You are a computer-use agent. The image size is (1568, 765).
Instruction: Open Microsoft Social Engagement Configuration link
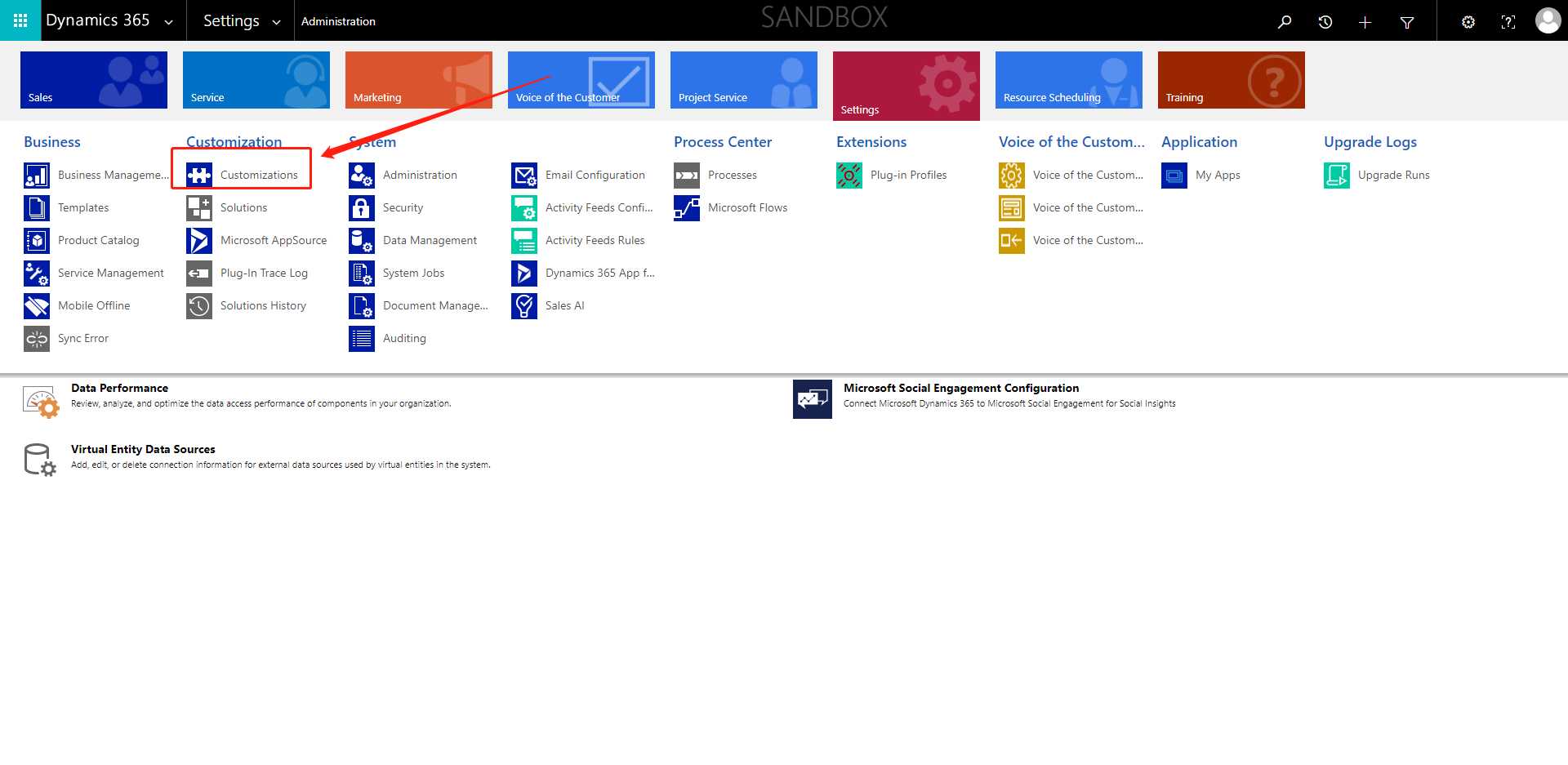pos(961,388)
